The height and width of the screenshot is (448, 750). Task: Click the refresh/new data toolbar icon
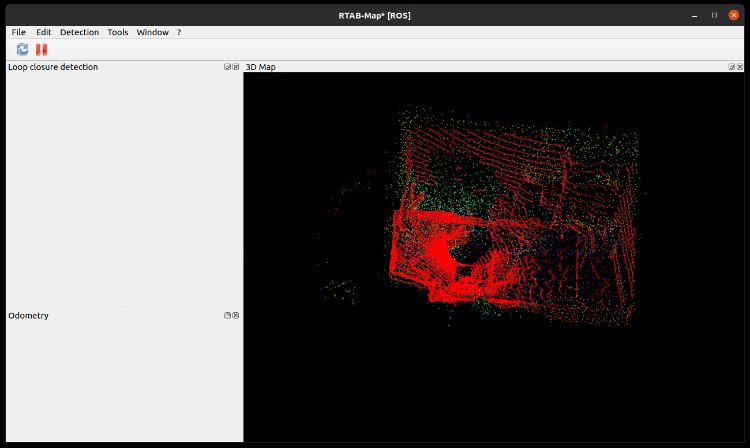[22, 49]
